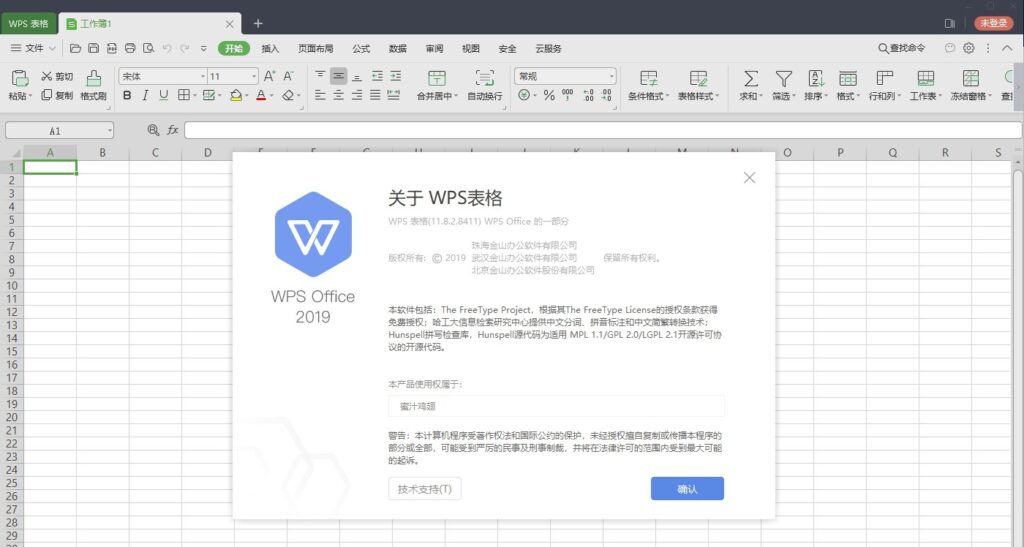The width and height of the screenshot is (1024, 547).
Task: Apply the red font color A
Action: tap(261, 95)
